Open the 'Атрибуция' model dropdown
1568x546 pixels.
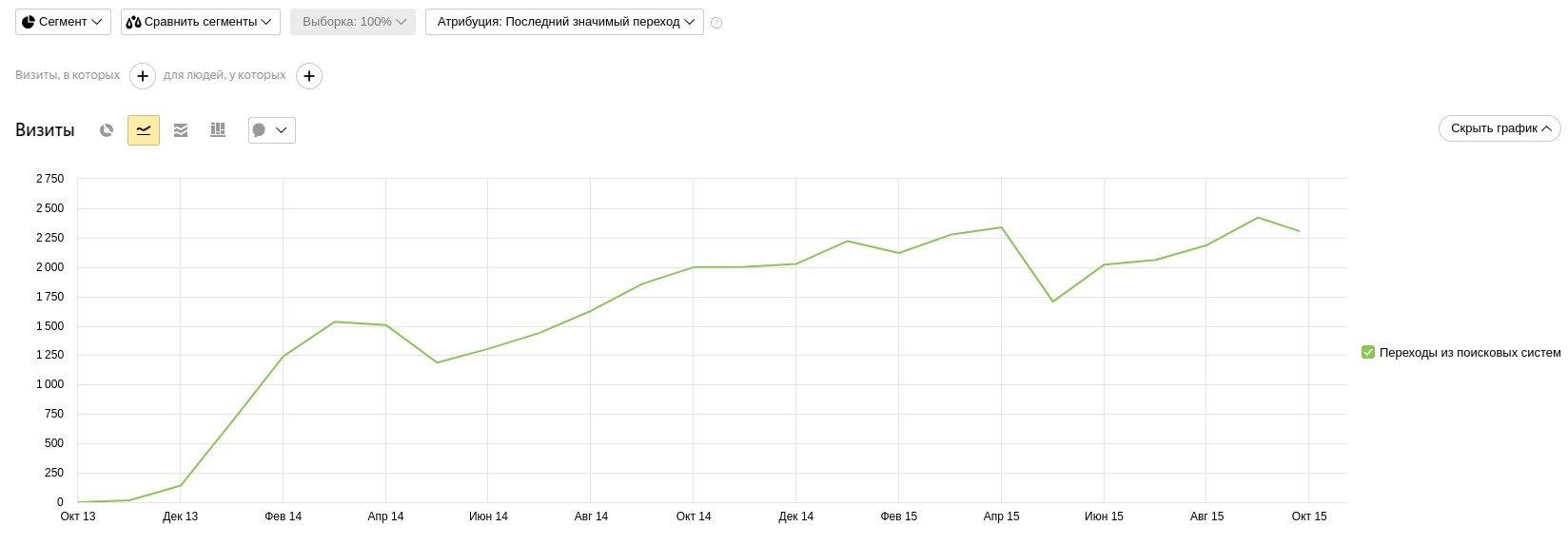tap(564, 22)
